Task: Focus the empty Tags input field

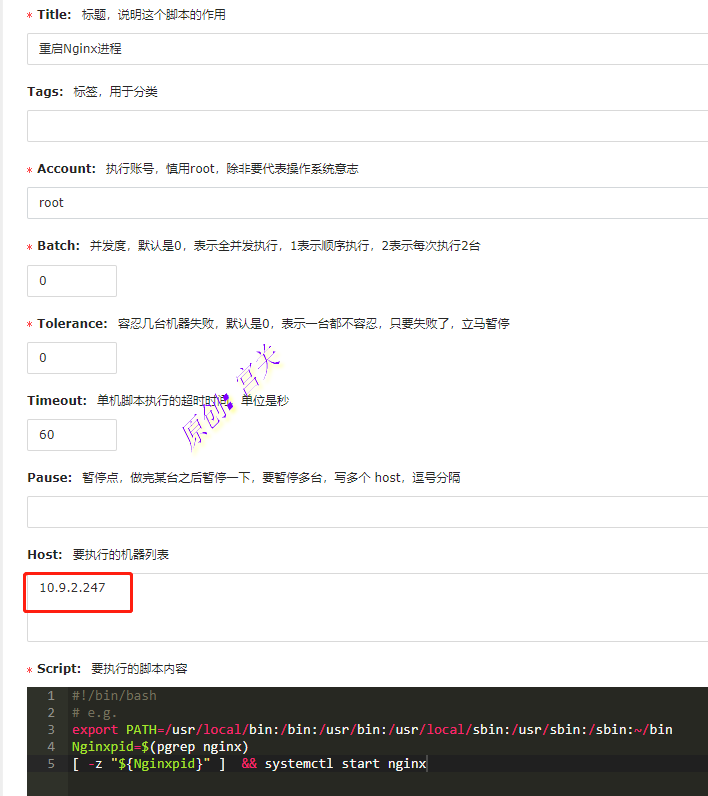Action: pyautogui.click(x=360, y=125)
